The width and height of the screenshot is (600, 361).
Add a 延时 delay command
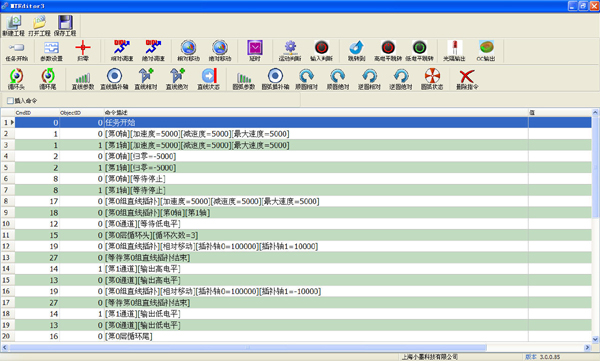[x=255, y=51]
